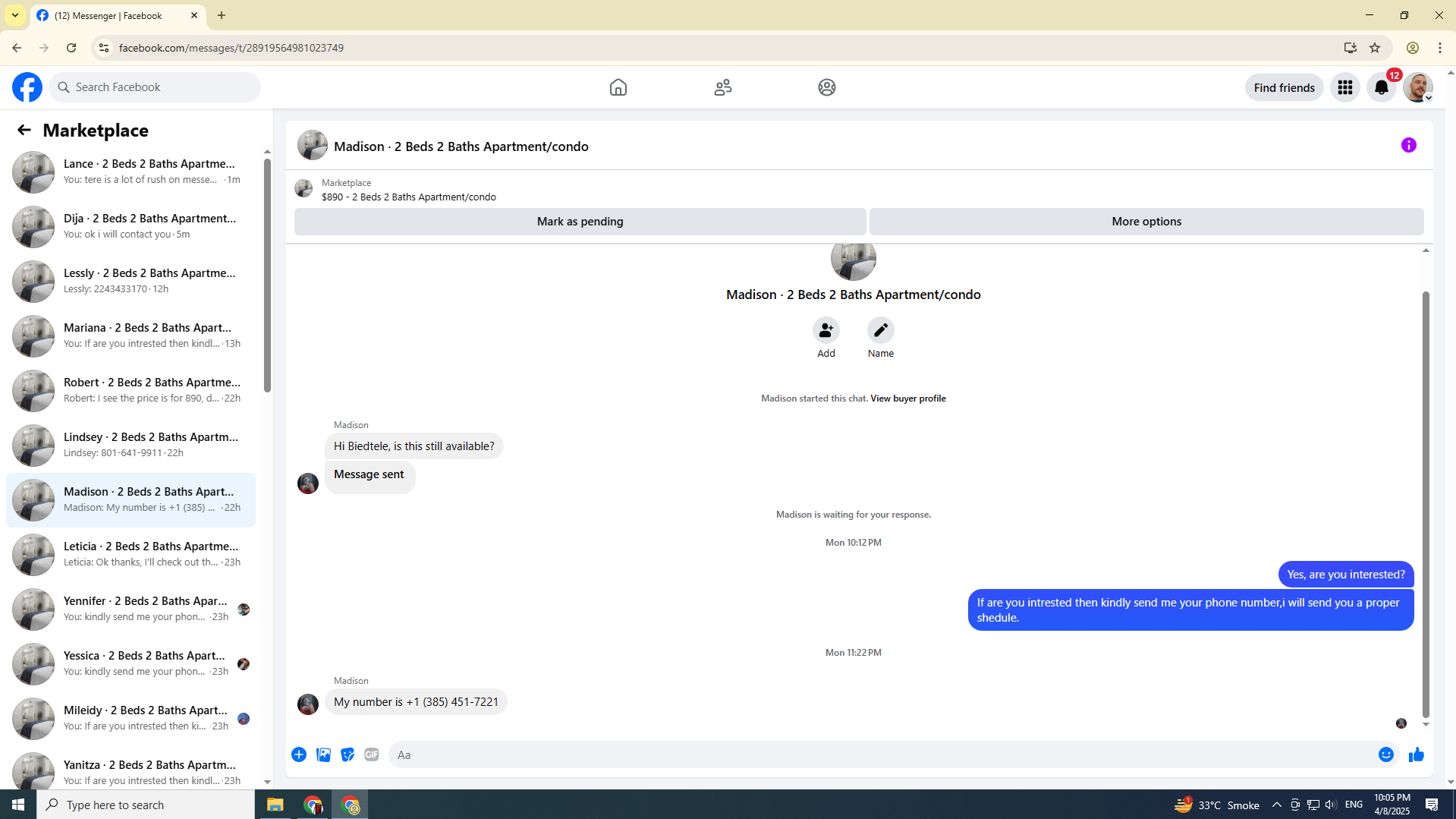This screenshot has width=1456, height=819.
Task: Select the Madison conversation row
Action: 131,500
